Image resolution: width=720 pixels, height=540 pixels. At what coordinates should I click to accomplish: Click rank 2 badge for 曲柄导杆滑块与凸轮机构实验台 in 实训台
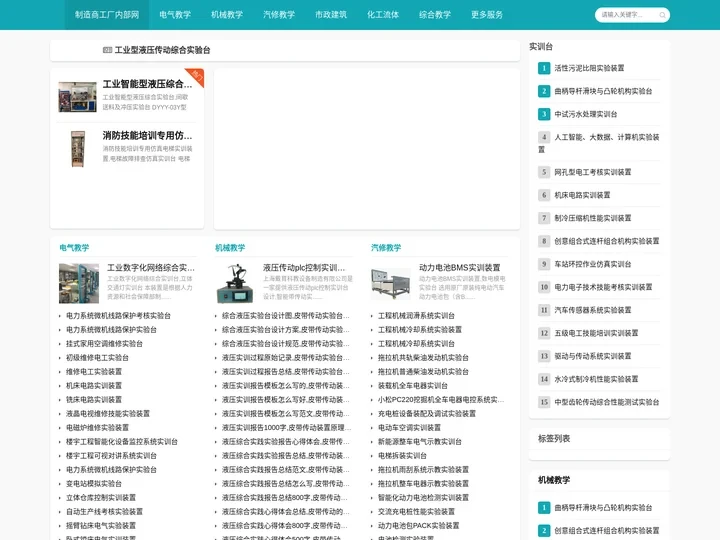544,91
